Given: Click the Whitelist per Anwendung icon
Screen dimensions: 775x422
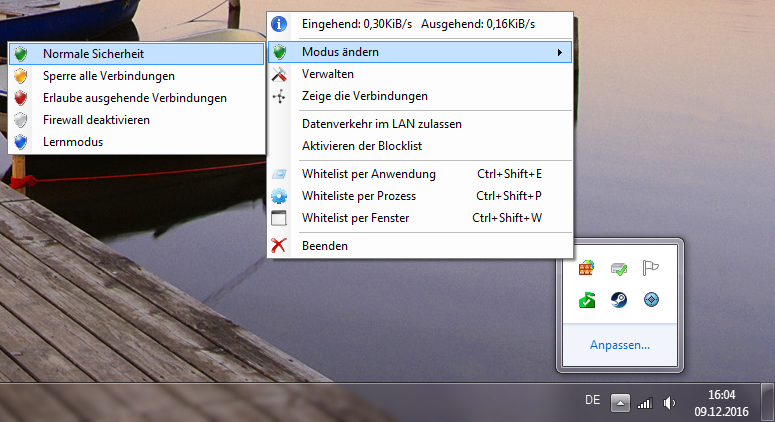Looking at the screenshot, I should 279,174.
